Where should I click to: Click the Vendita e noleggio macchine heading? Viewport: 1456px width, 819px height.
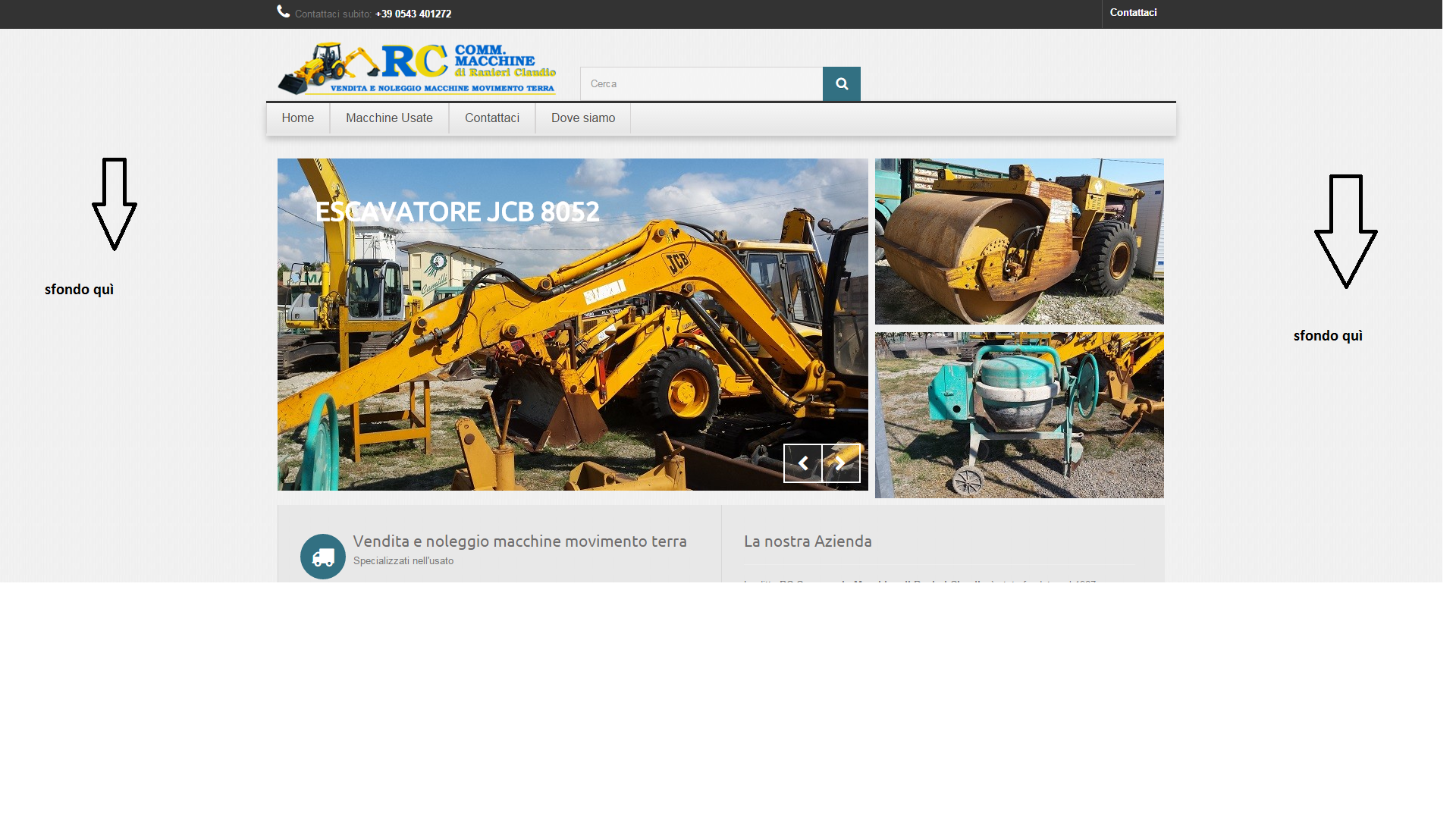[519, 541]
